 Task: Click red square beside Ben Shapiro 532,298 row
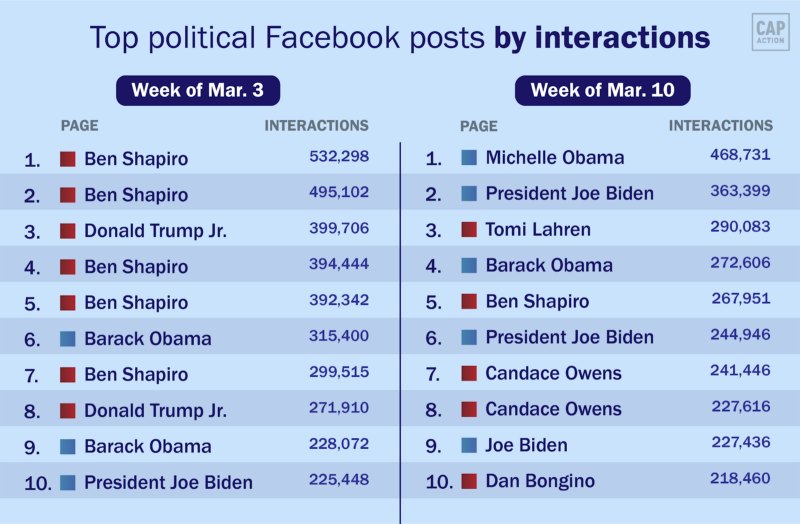coord(68,159)
